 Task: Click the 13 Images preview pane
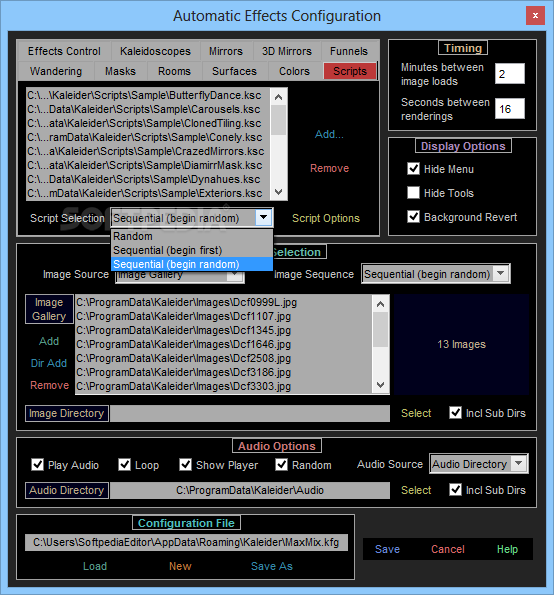pyautogui.click(x=461, y=345)
